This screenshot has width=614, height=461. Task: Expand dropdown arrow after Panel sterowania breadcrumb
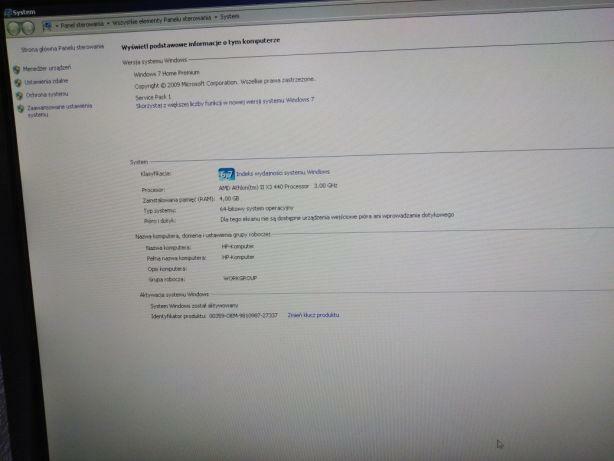[108, 23]
